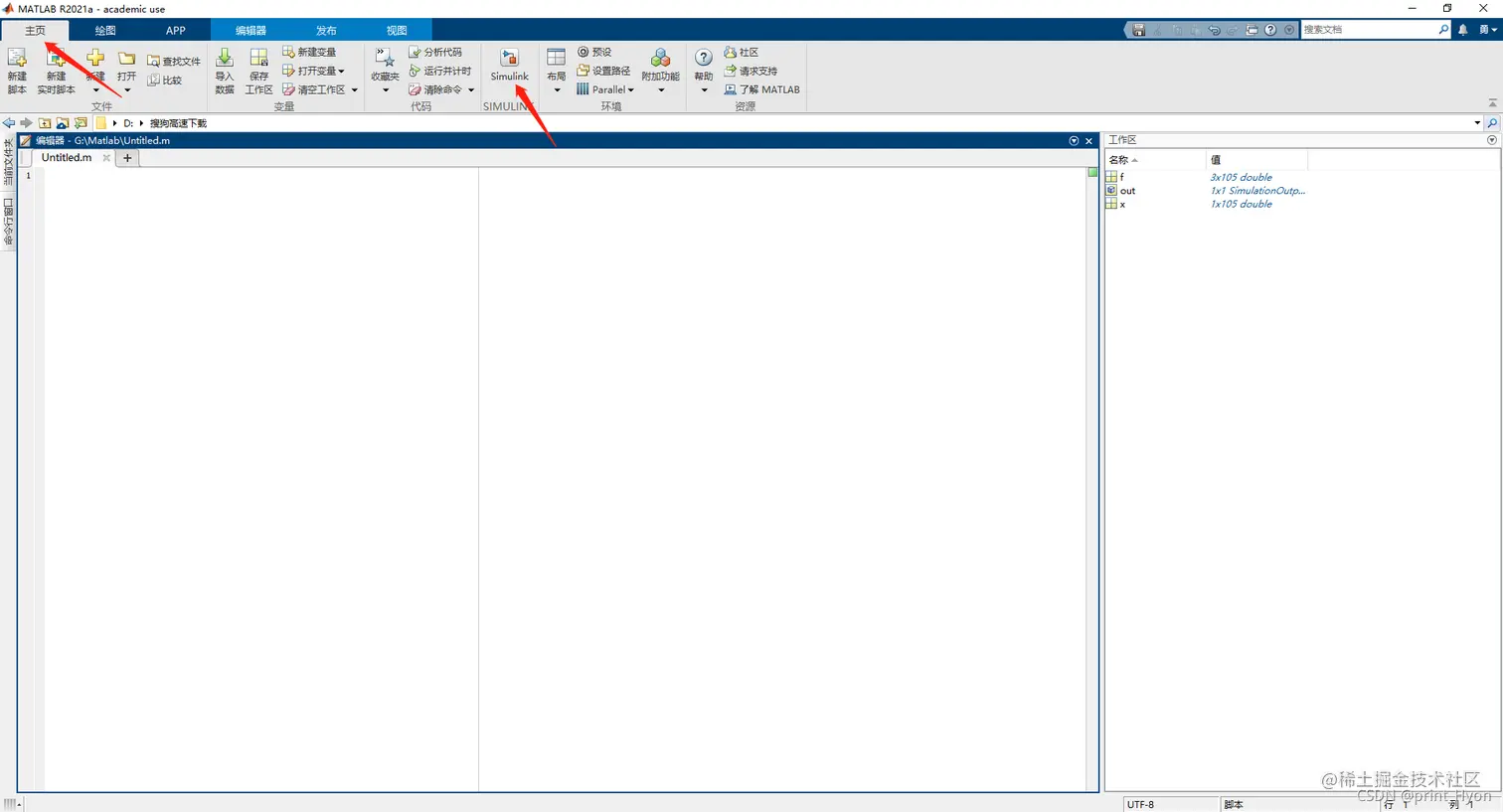Image resolution: width=1503 pixels, height=812 pixels.
Task: Launch Simulink from the ribbon
Action: click(x=509, y=66)
